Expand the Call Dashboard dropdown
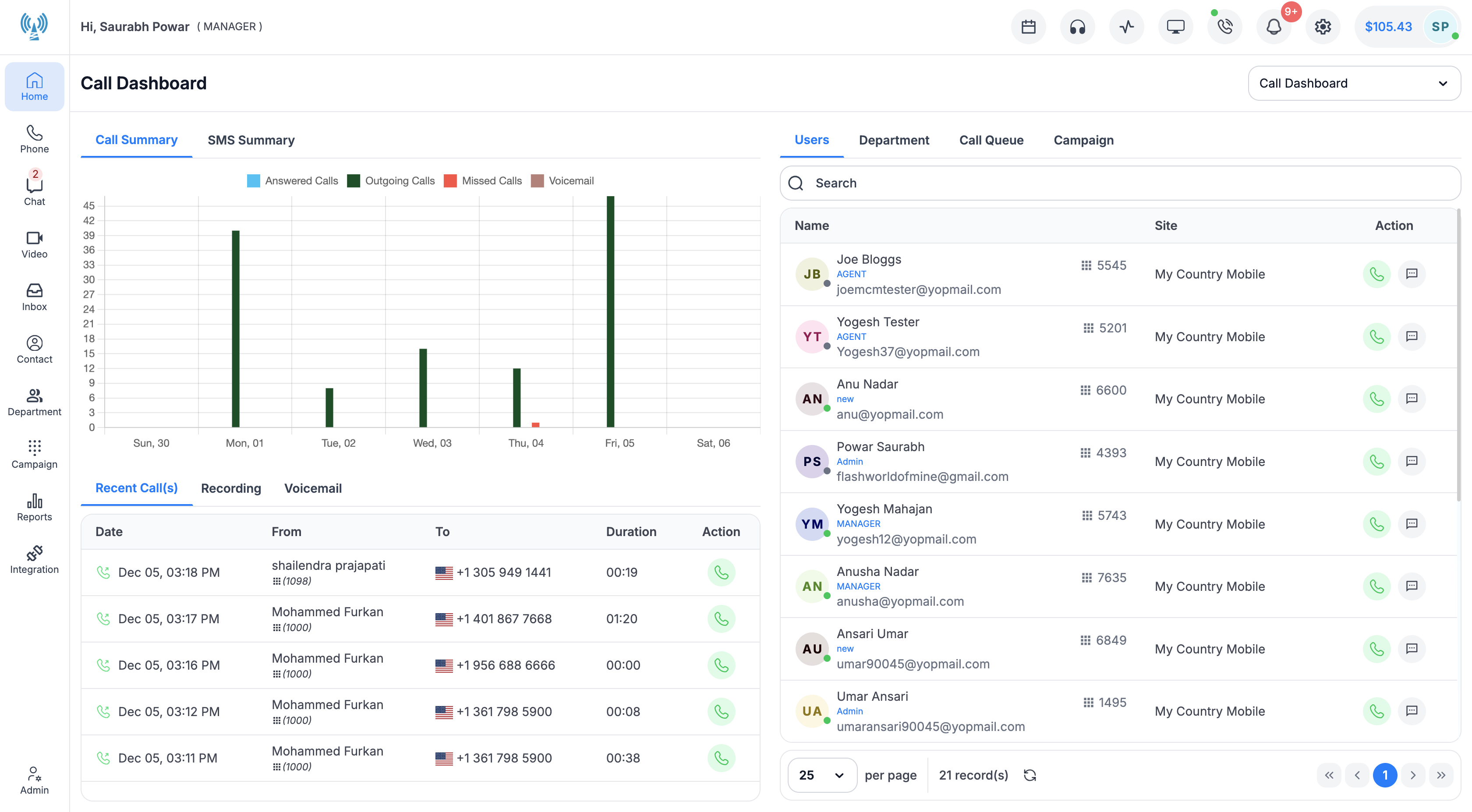Screen dimensions: 1472x812 1354,83
